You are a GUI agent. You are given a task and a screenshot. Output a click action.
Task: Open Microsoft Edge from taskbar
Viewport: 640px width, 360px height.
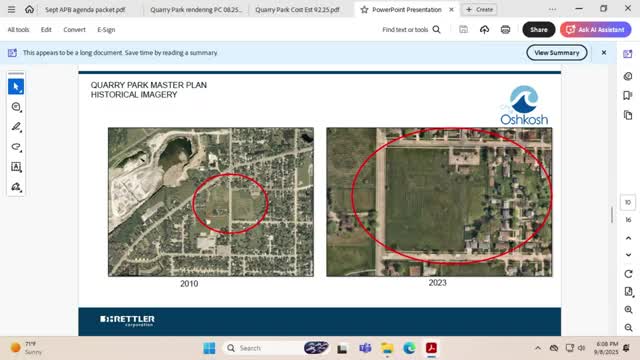tap(409, 348)
